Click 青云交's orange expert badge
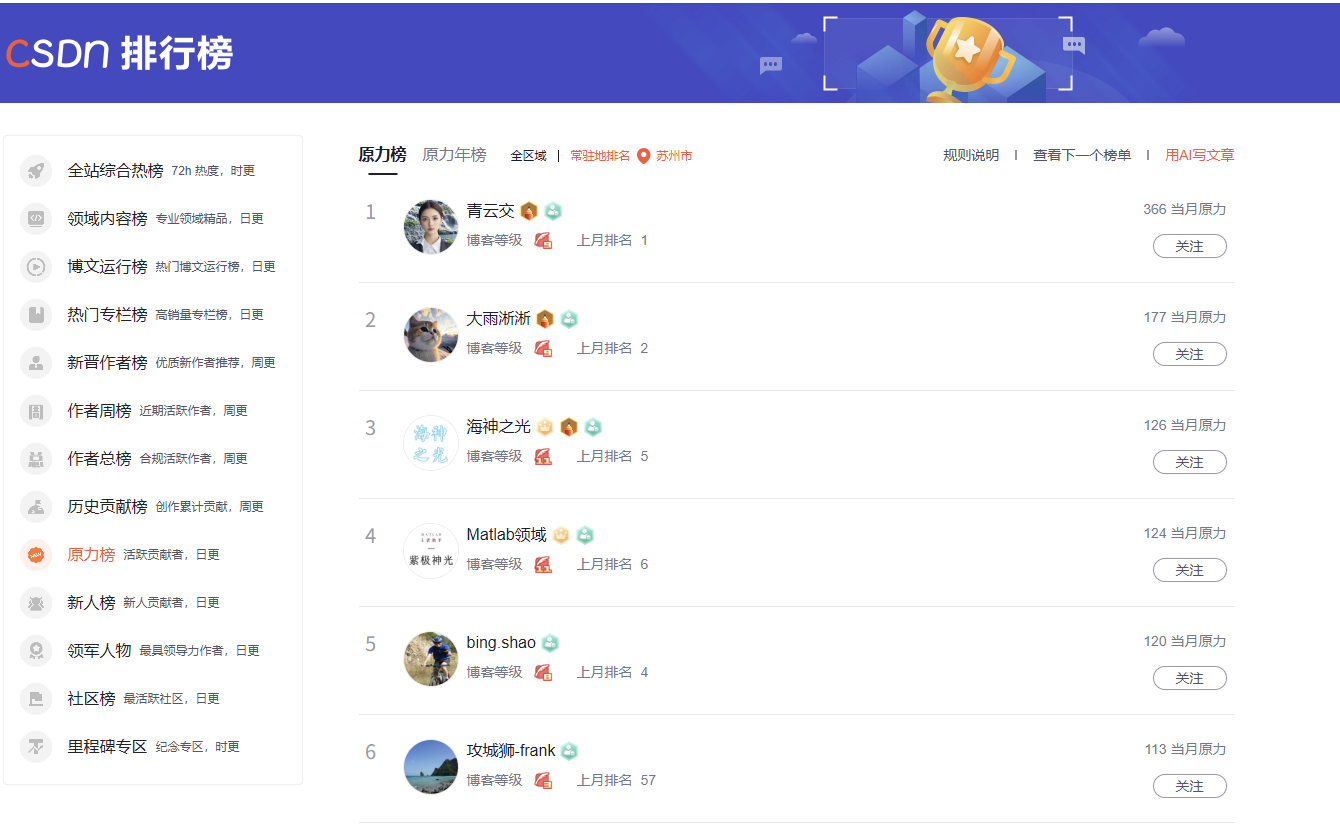 click(529, 211)
